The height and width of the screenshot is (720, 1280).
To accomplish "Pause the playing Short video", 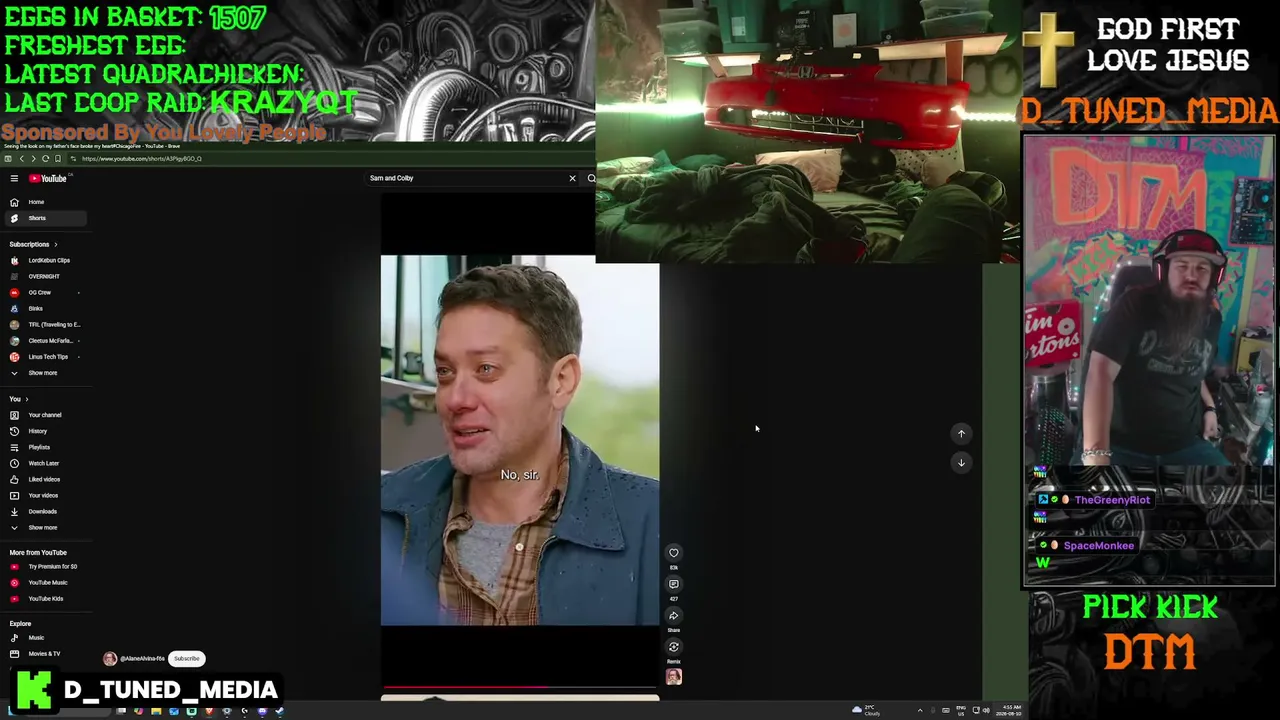I will click(x=520, y=440).
